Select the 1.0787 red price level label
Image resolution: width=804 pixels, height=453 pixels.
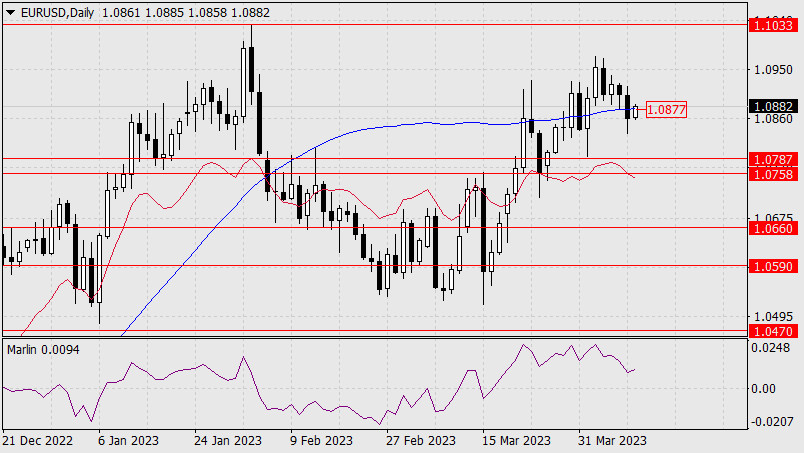[773, 160]
